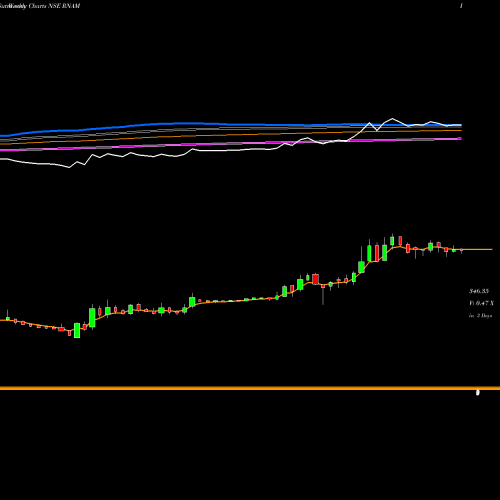Click the small white marker below the orange bar
The image size is (500, 500).
(478, 393)
